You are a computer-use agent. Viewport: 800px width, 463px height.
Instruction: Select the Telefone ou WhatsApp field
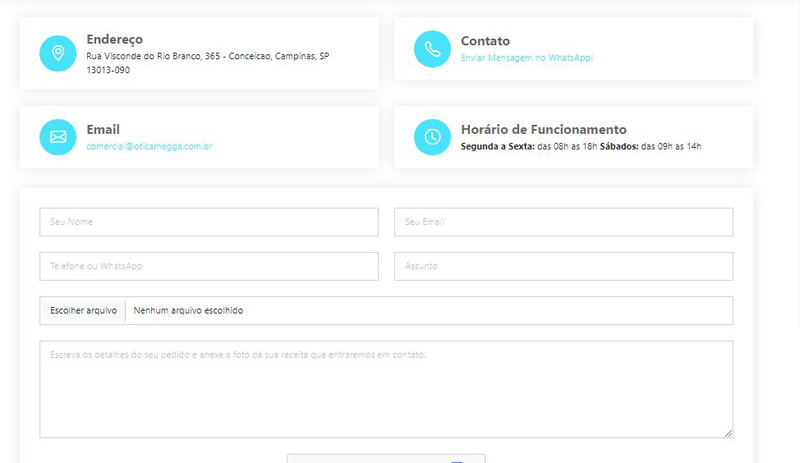[209, 266]
